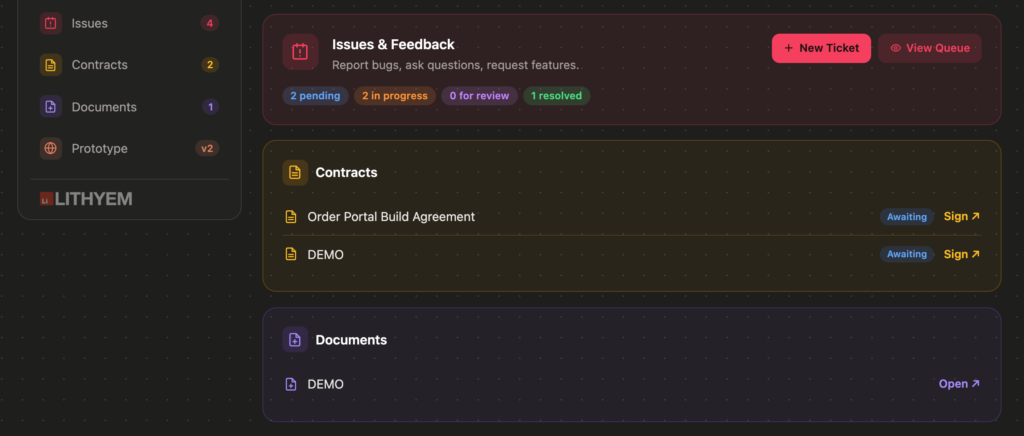Open the View Queue button
Image resolution: width=1024 pixels, height=436 pixels.
point(930,48)
